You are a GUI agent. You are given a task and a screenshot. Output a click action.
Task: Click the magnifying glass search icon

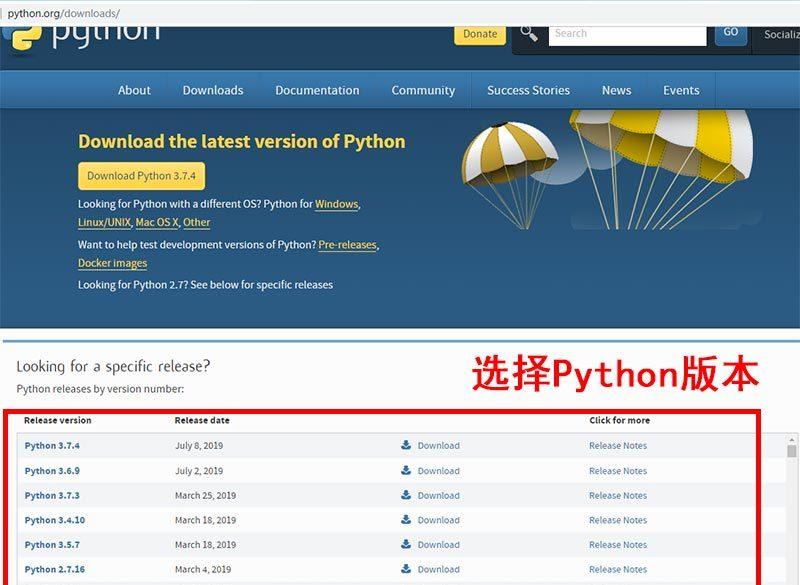pos(529,34)
